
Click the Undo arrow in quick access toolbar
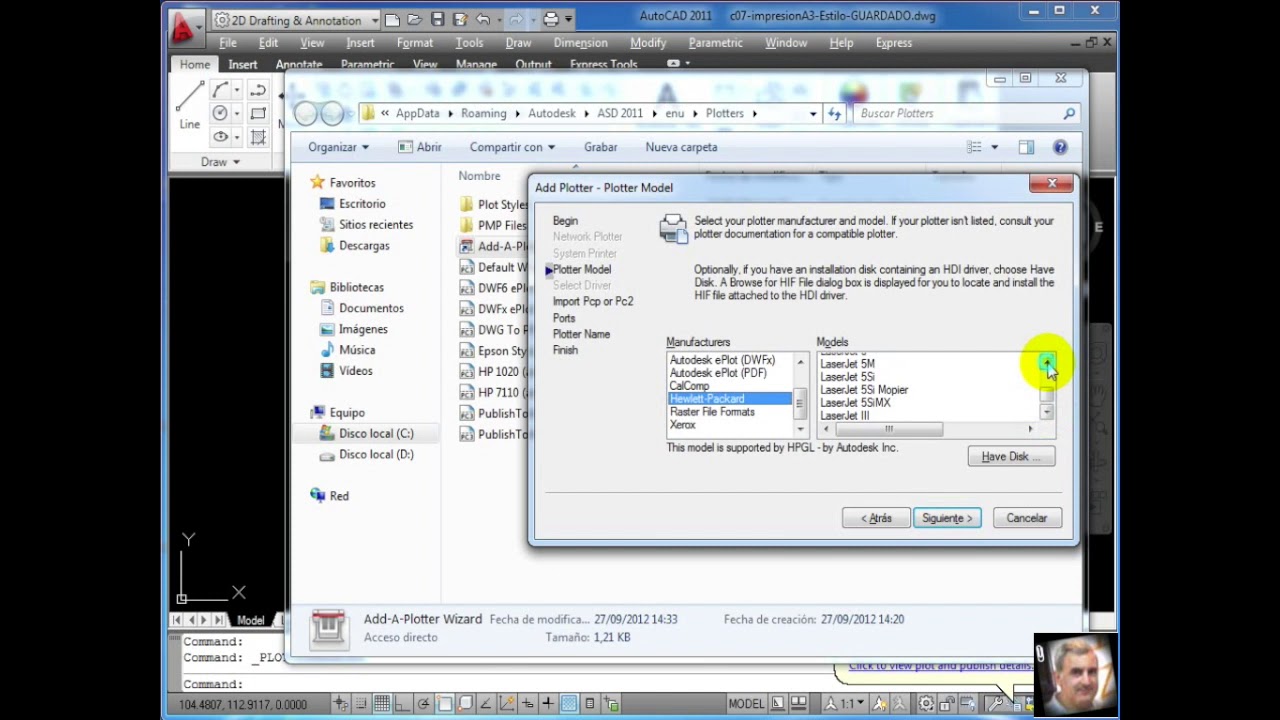pyautogui.click(x=483, y=19)
